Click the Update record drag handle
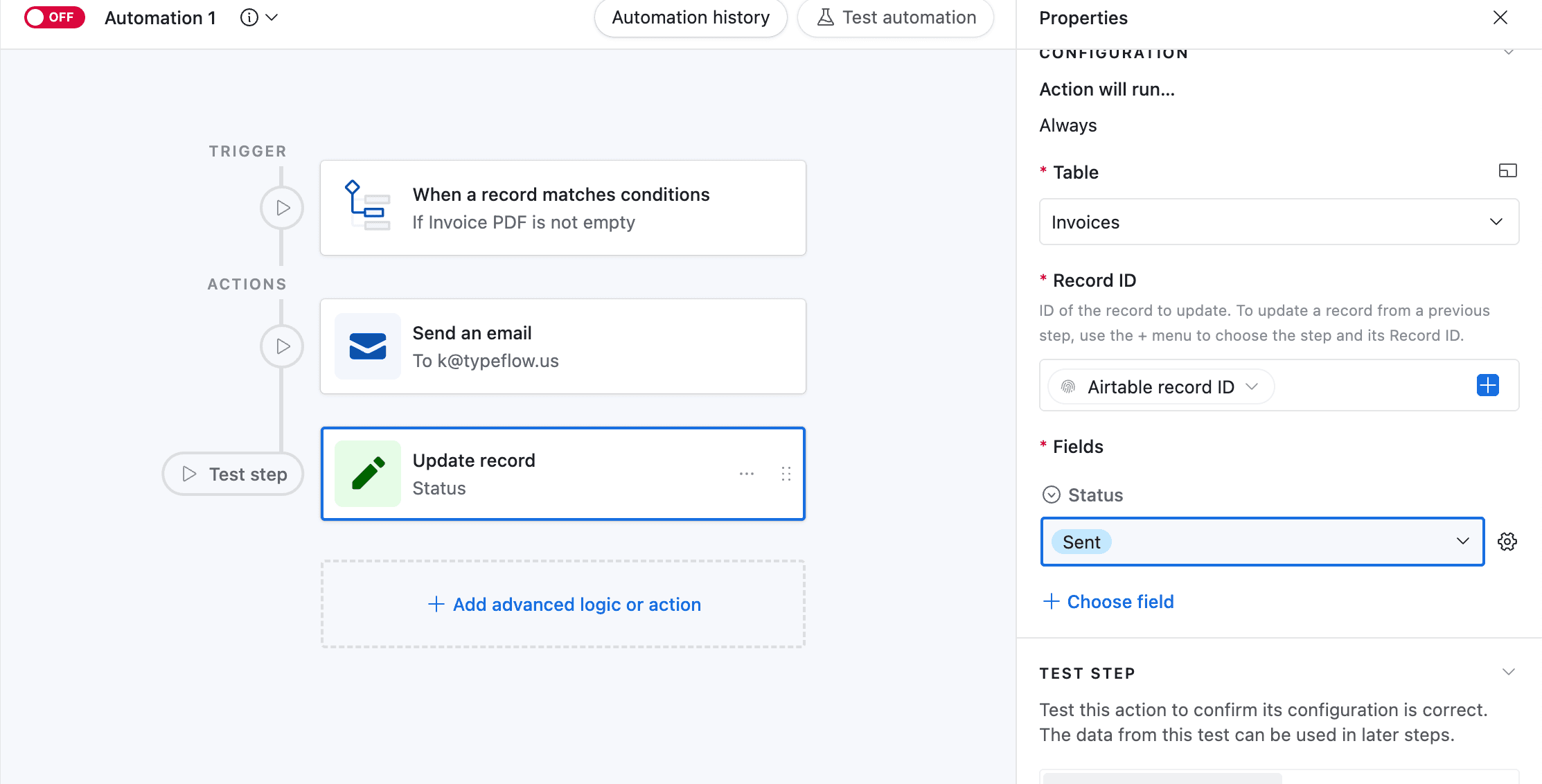Screen dimensions: 1542x784 pos(786,474)
